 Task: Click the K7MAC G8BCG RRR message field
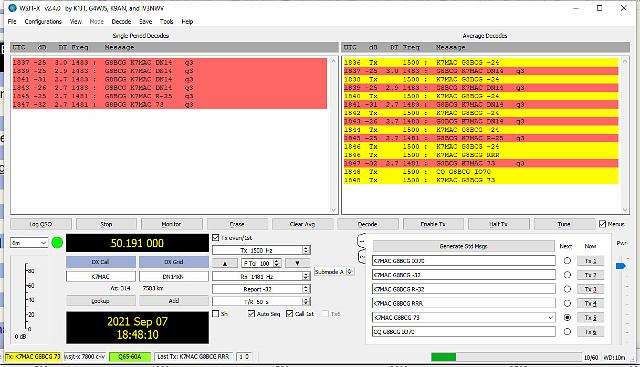coord(464,303)
